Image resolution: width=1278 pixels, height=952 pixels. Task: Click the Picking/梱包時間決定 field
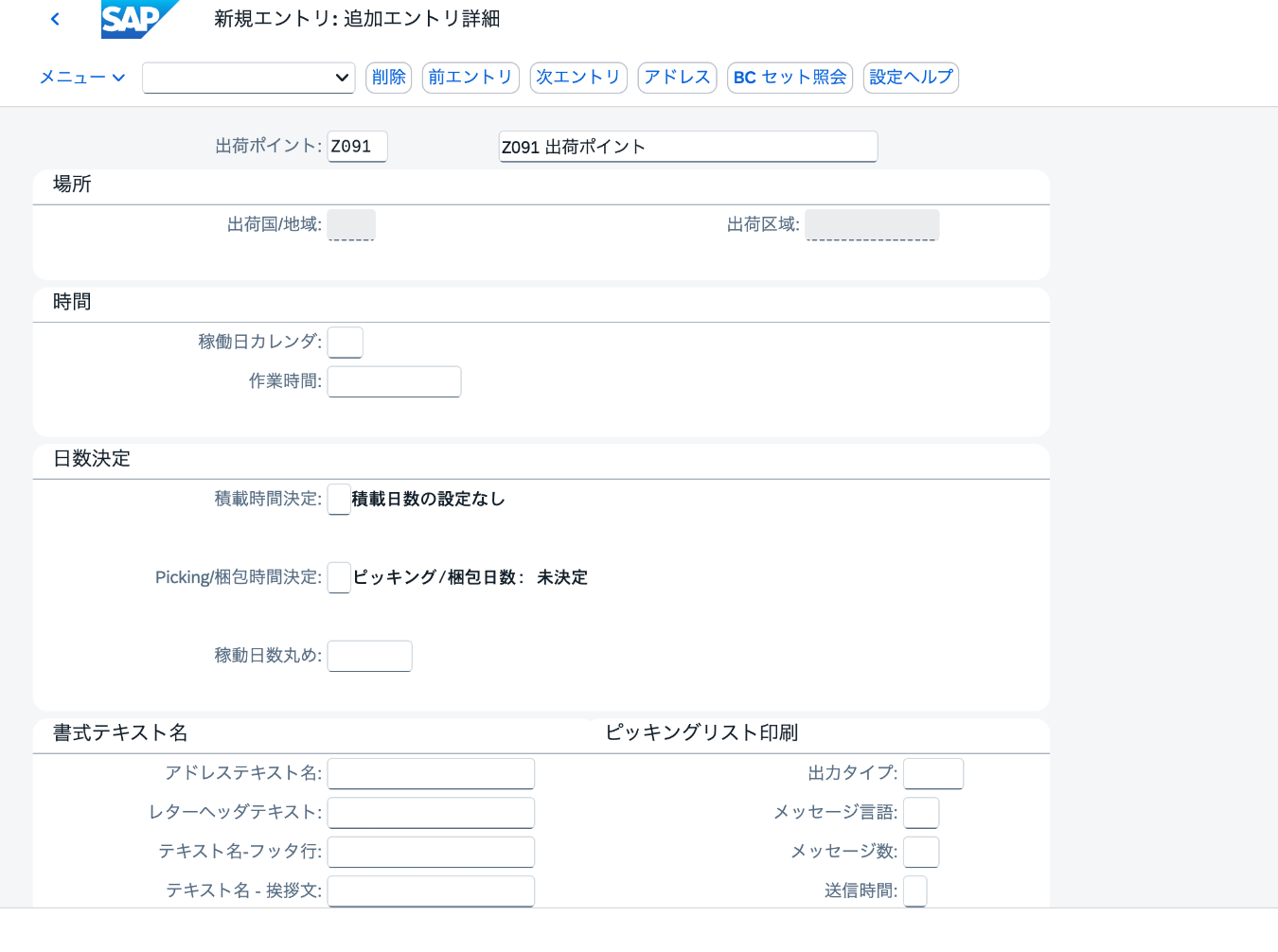coord(339,578)
